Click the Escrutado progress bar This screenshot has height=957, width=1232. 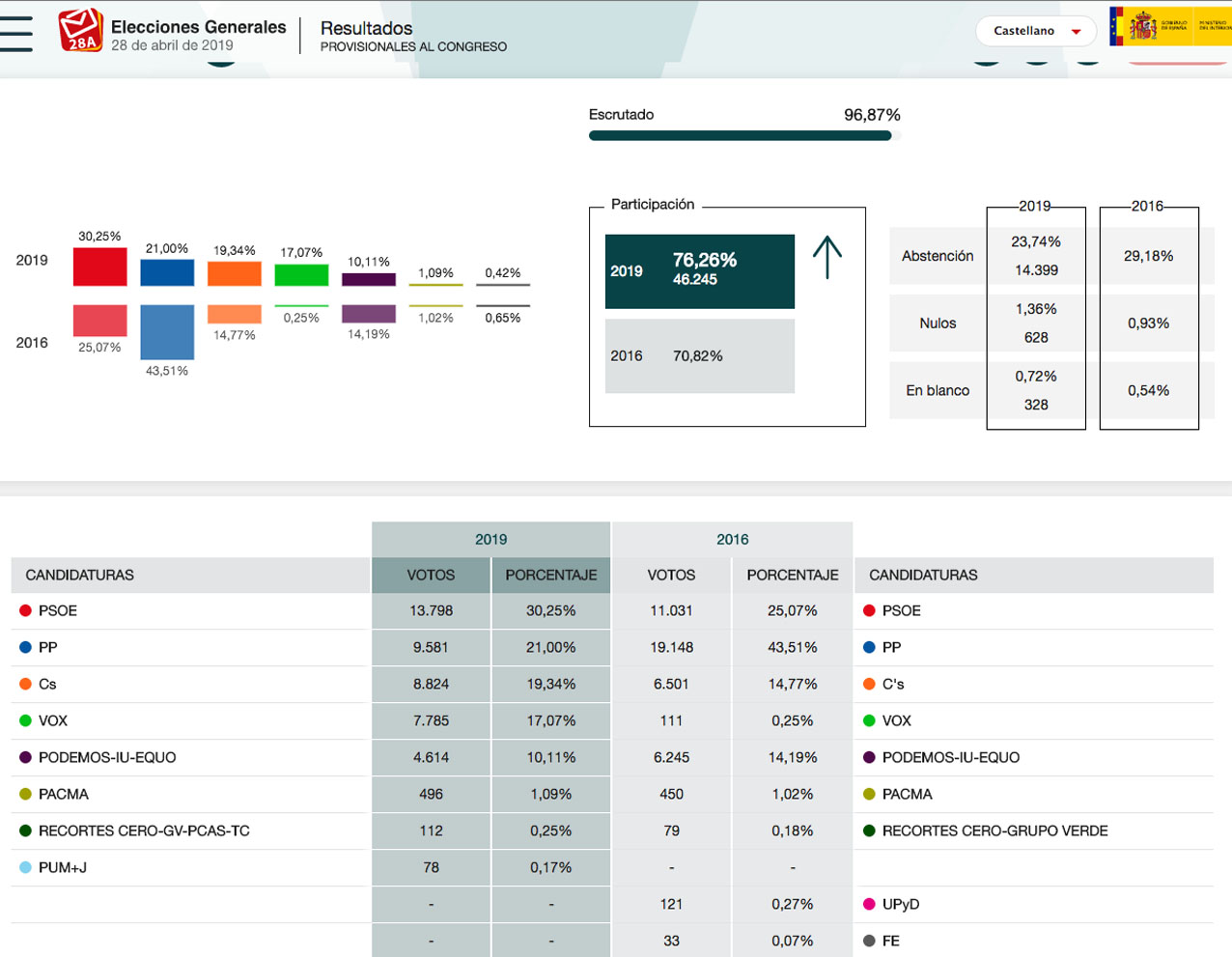click(744, 136)
